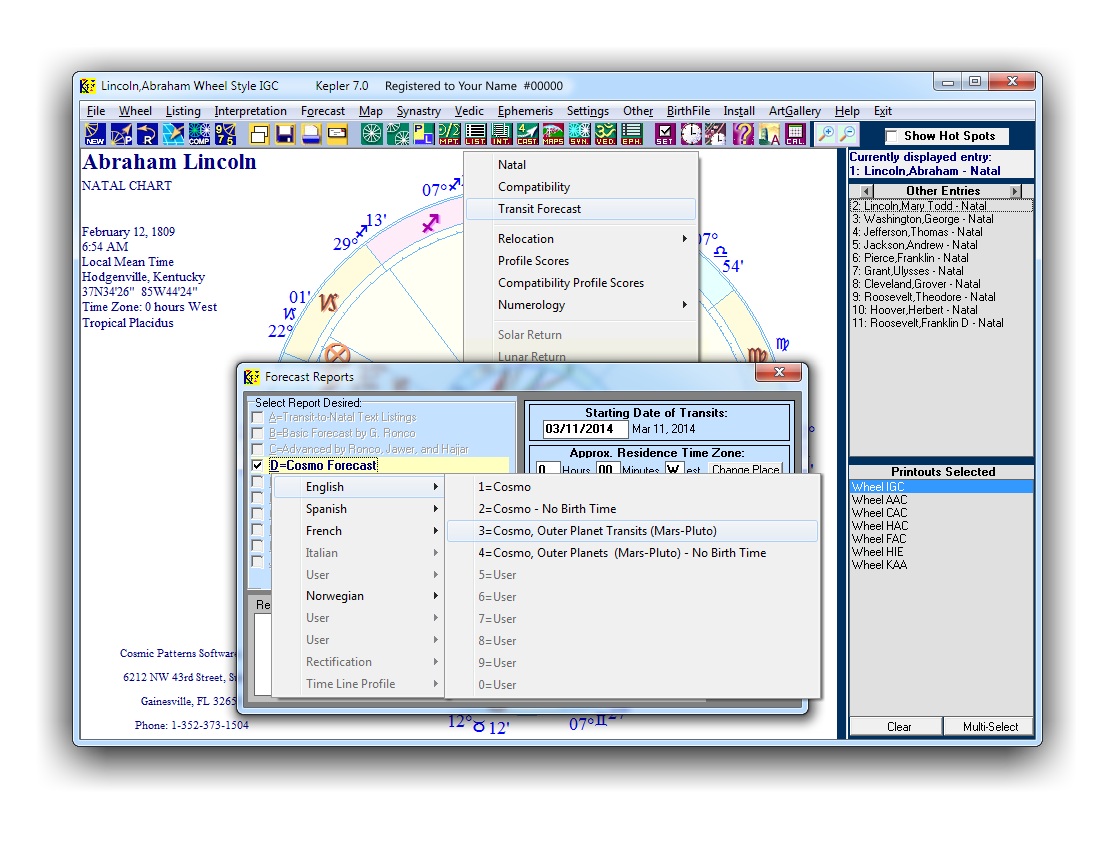1112x856 pixels.
Task: Click Other Entries left arrow
Action: (x=867, y=191)
